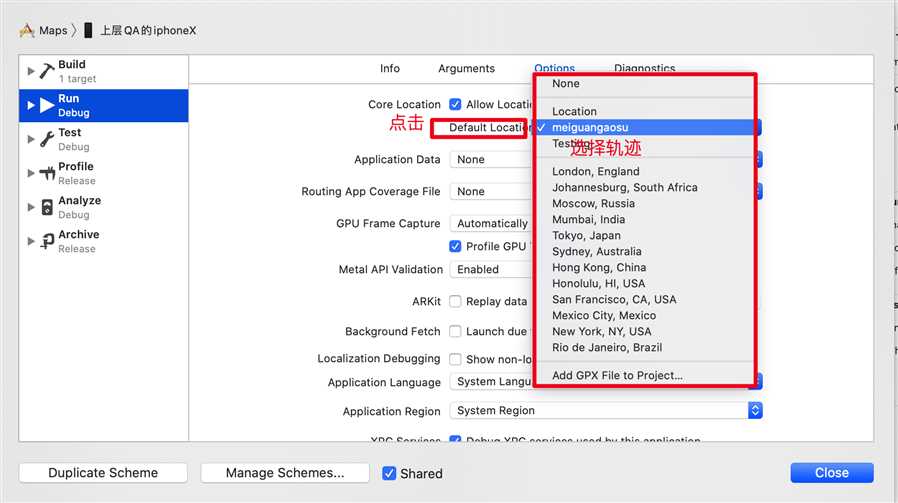Select the Profile Release scheme action
The width and height of the screenshot is (898, 503).
[104, 173]
